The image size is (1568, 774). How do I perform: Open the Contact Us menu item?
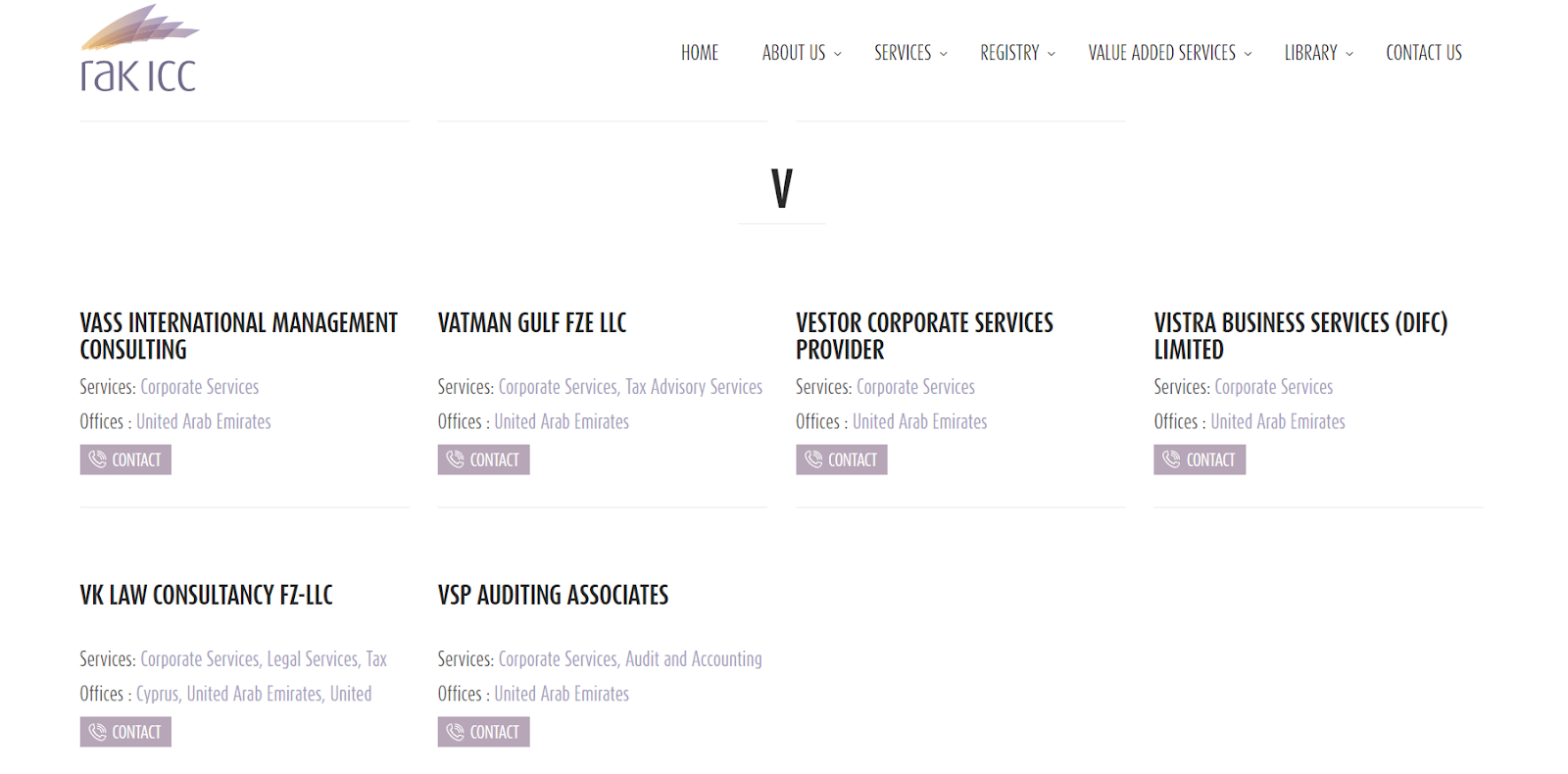pyautogui.click(x=1423, y=53)
